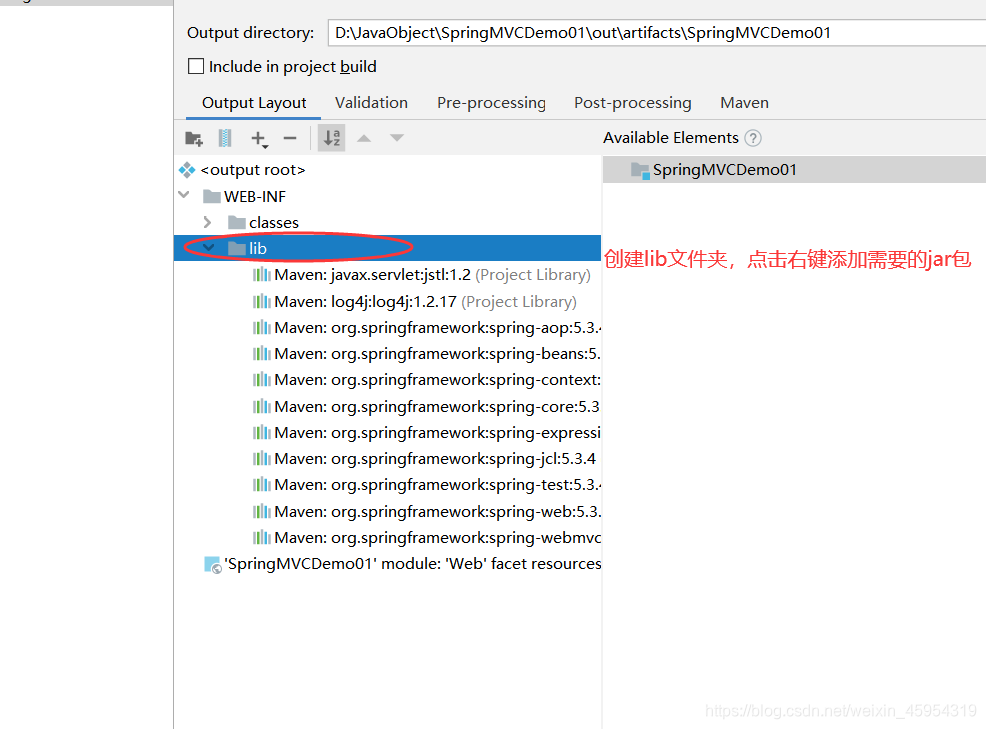Image resolution: width=986 pixels, height=729 pixels.
Task: Click the log4j library icon
Action: pos(262,302)
